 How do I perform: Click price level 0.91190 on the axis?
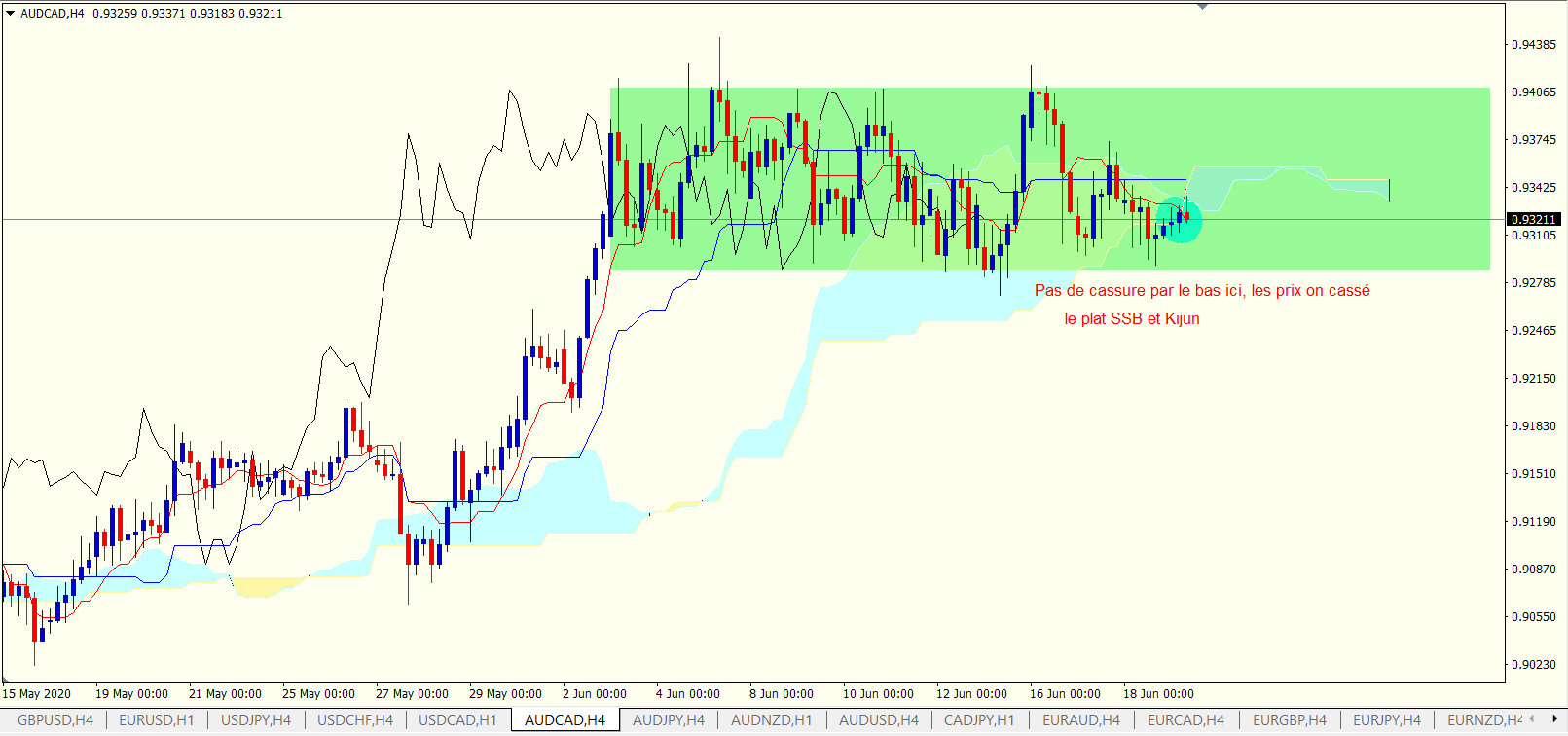point(1533,522)
